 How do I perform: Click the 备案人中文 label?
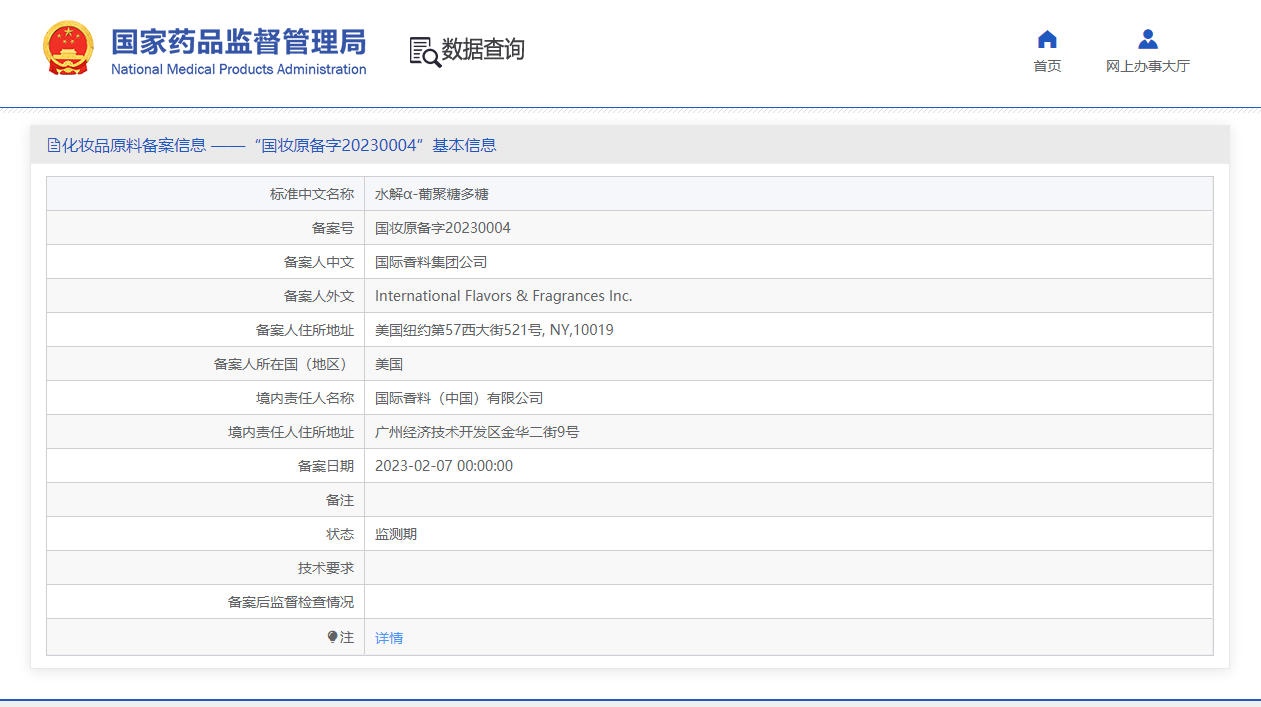(x=319, y=262)
